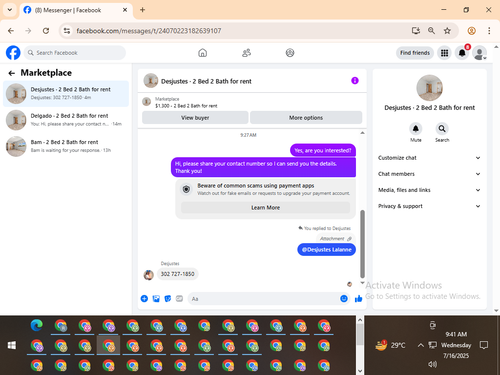
Task: Open the Delgado 2 Bed 2 Bath conversation
Action: click(x=66, y=120)
